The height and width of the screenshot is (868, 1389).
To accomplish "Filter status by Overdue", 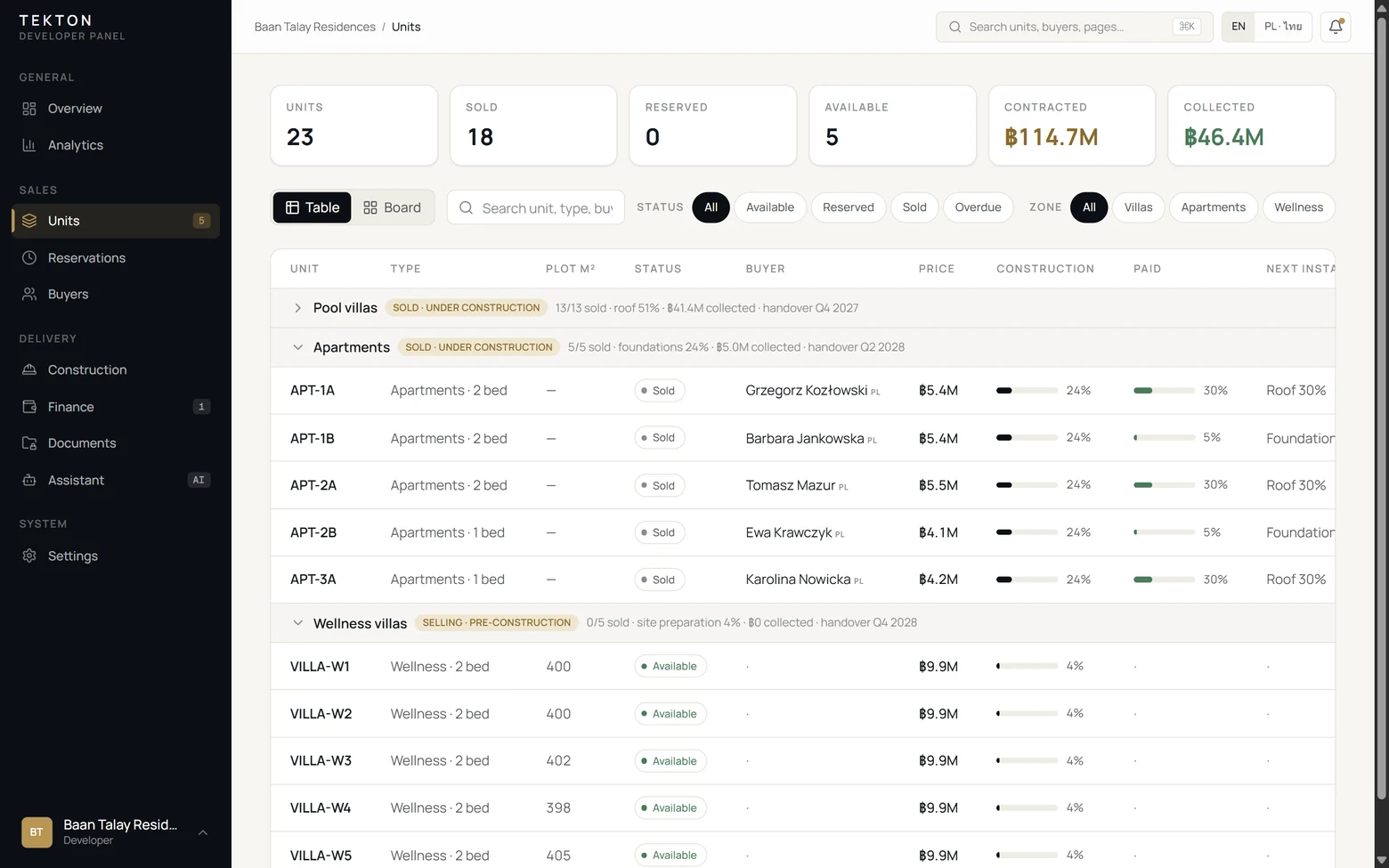I will [978, 207].
